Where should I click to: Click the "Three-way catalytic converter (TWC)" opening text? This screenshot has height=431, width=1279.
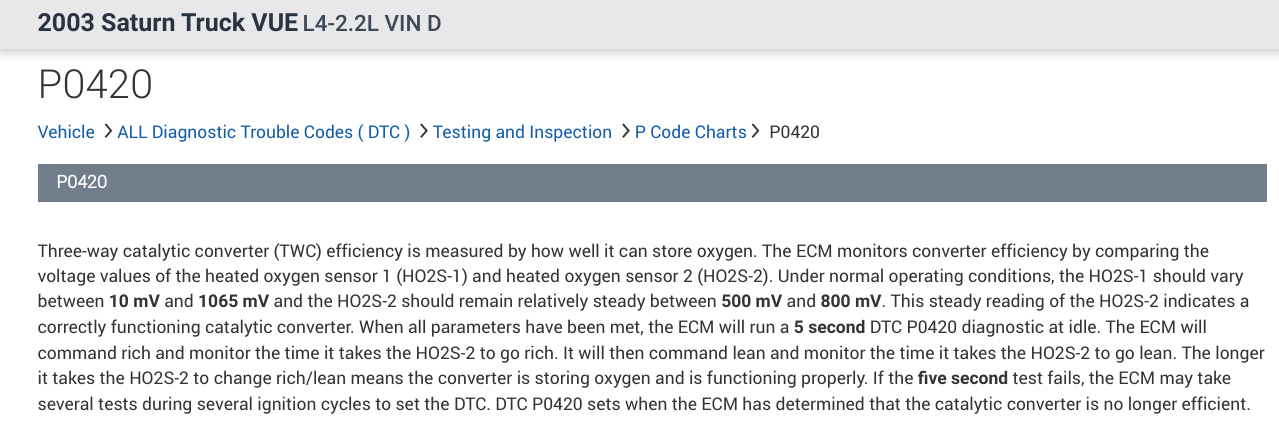(179, 251)
